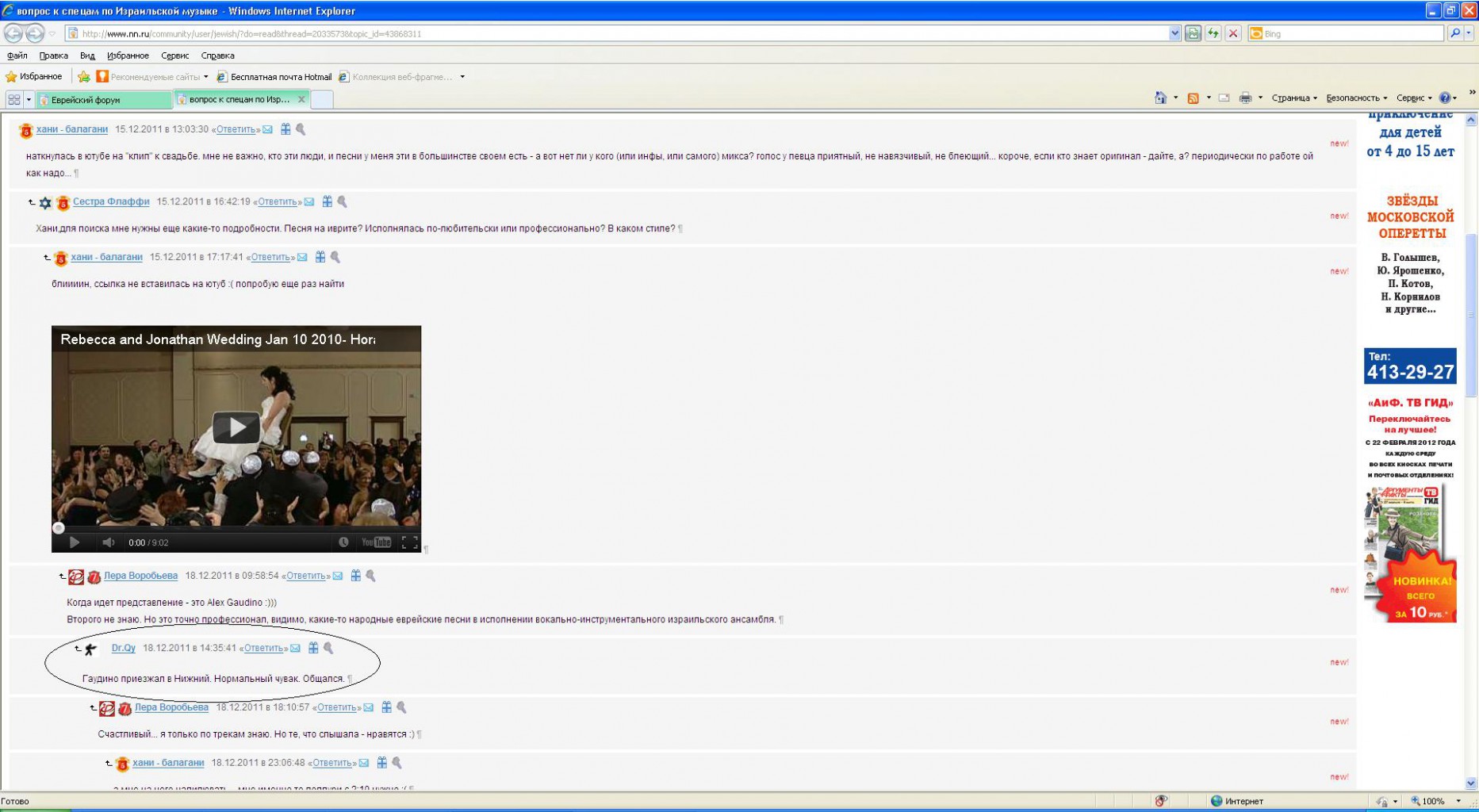1479x812 pixels.
Task: Open a new blank tab
Action: coord(321,99)
